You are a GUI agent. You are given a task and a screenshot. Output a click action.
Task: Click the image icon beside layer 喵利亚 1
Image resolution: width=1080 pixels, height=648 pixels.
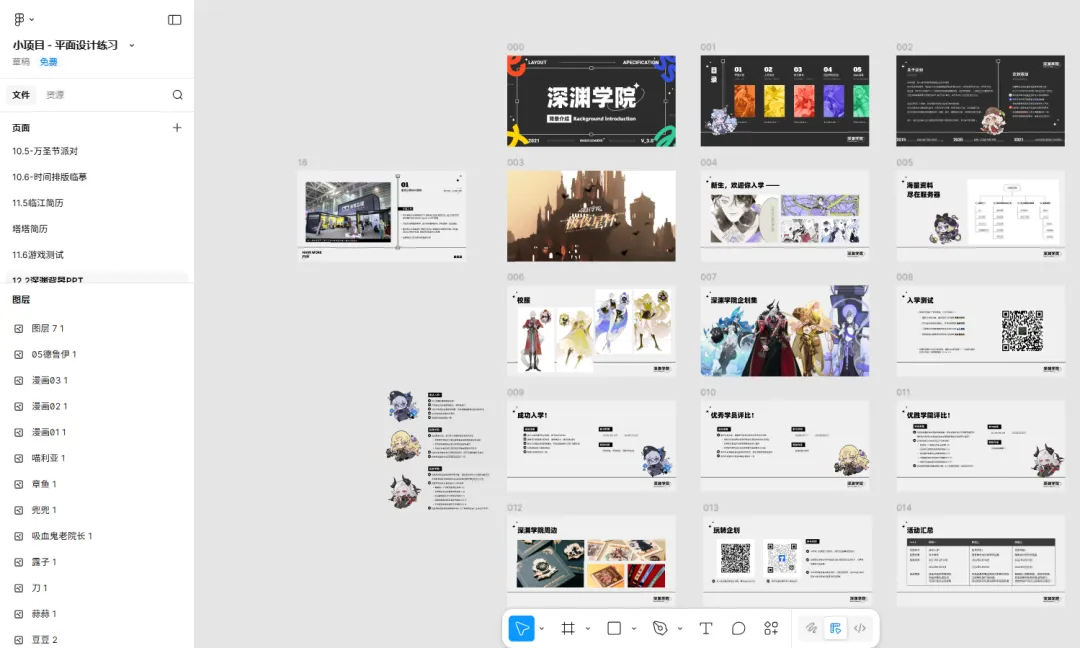click(19, 458)
